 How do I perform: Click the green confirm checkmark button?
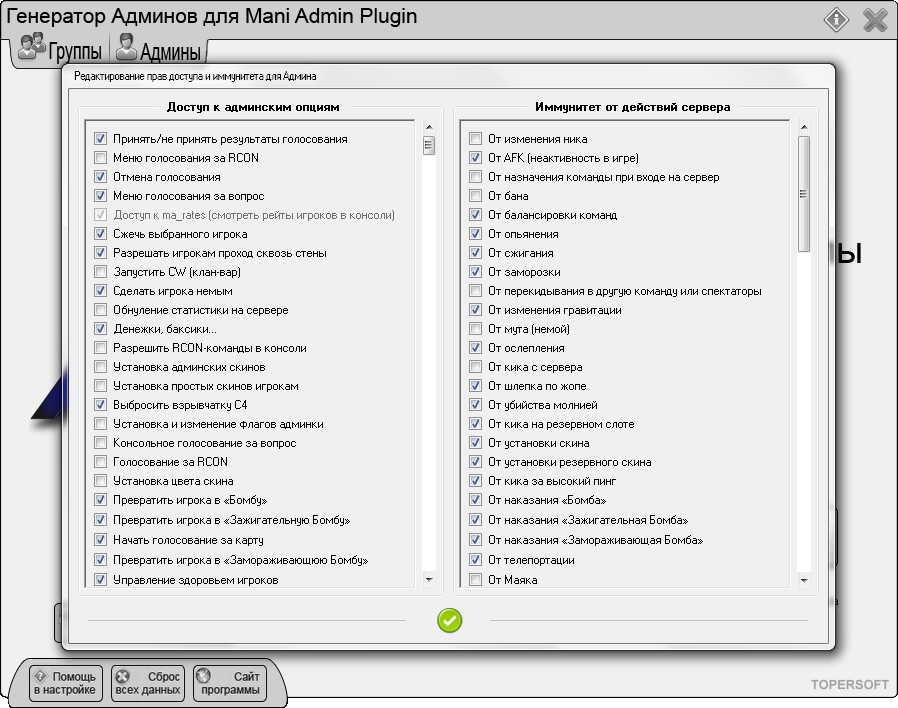[x=450, y=620]
